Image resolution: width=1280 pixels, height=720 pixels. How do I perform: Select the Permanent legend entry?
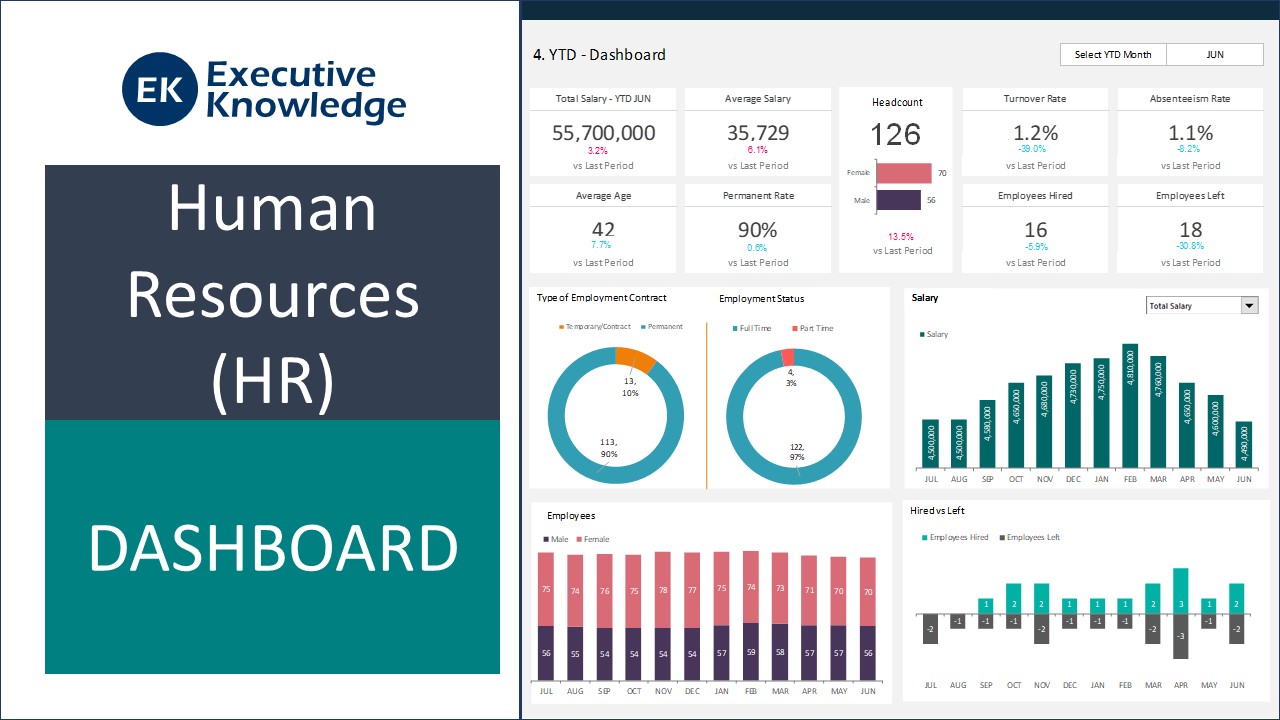pyautogui.click(x=662, y=327)
